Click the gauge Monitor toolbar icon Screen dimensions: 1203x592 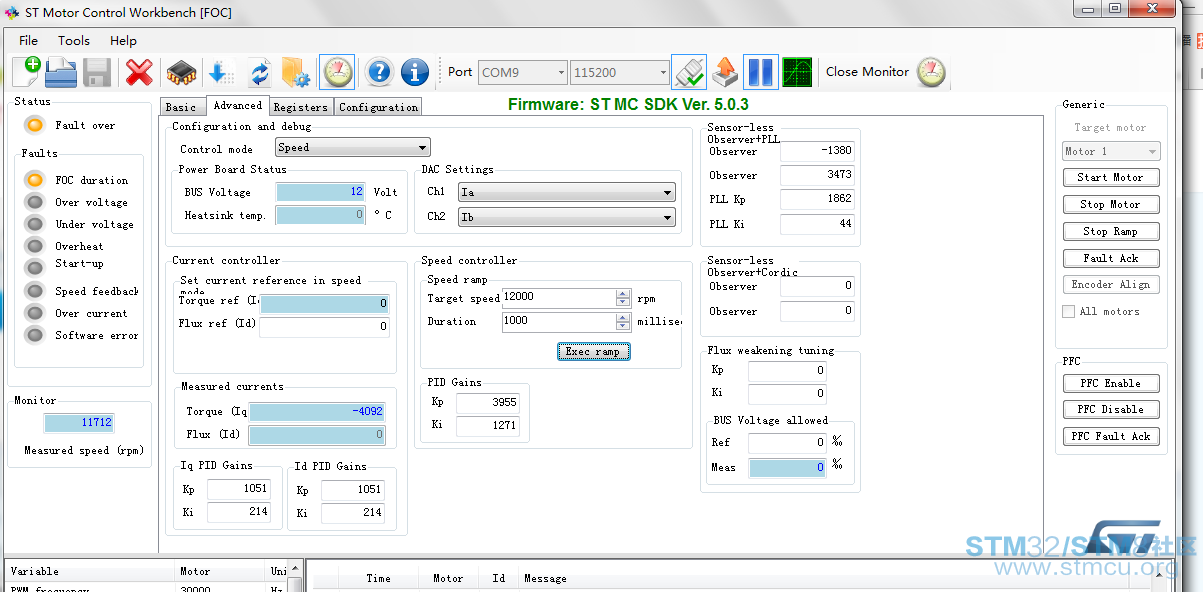click(337, 72)
